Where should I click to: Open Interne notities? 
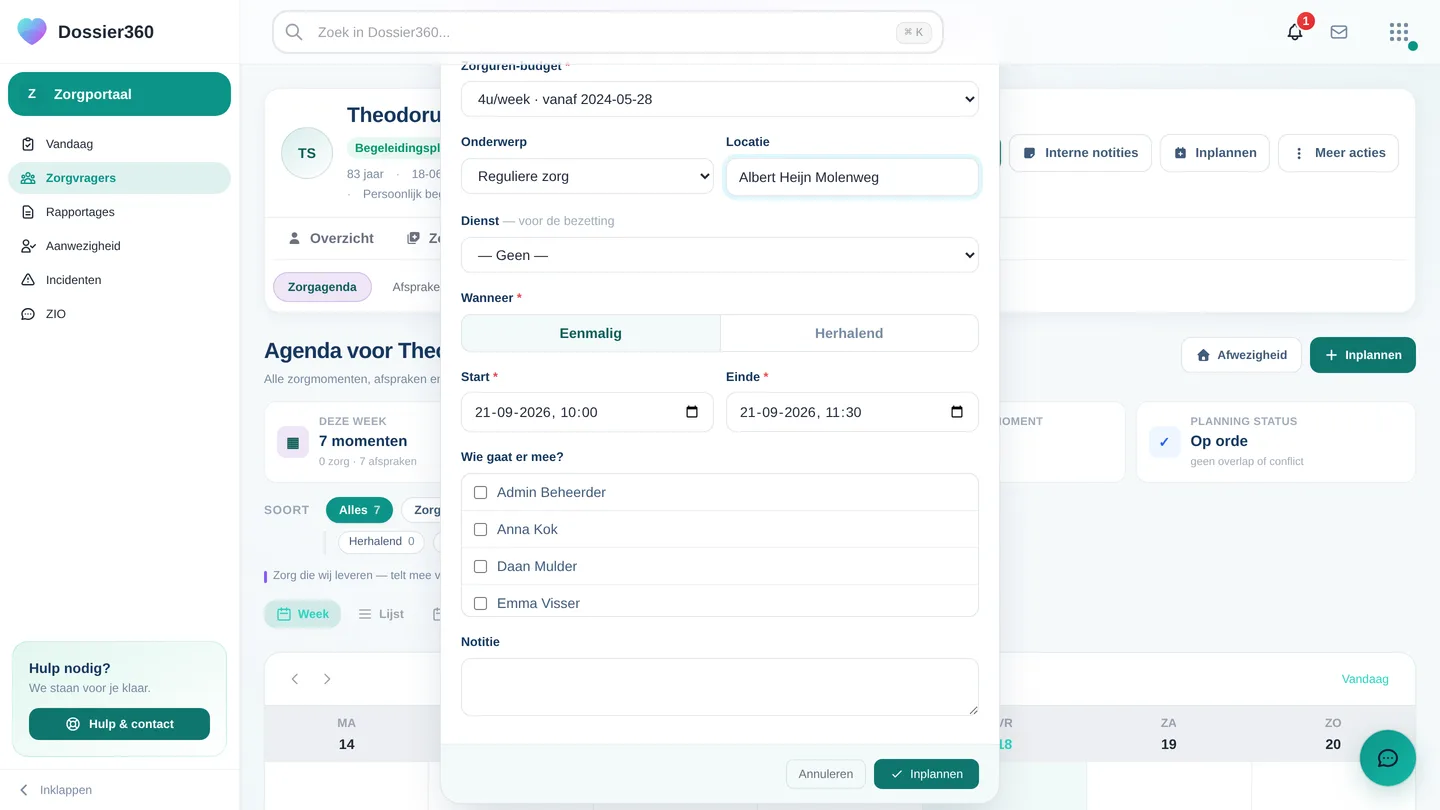pyautogui.click(x=1081, y=153)
